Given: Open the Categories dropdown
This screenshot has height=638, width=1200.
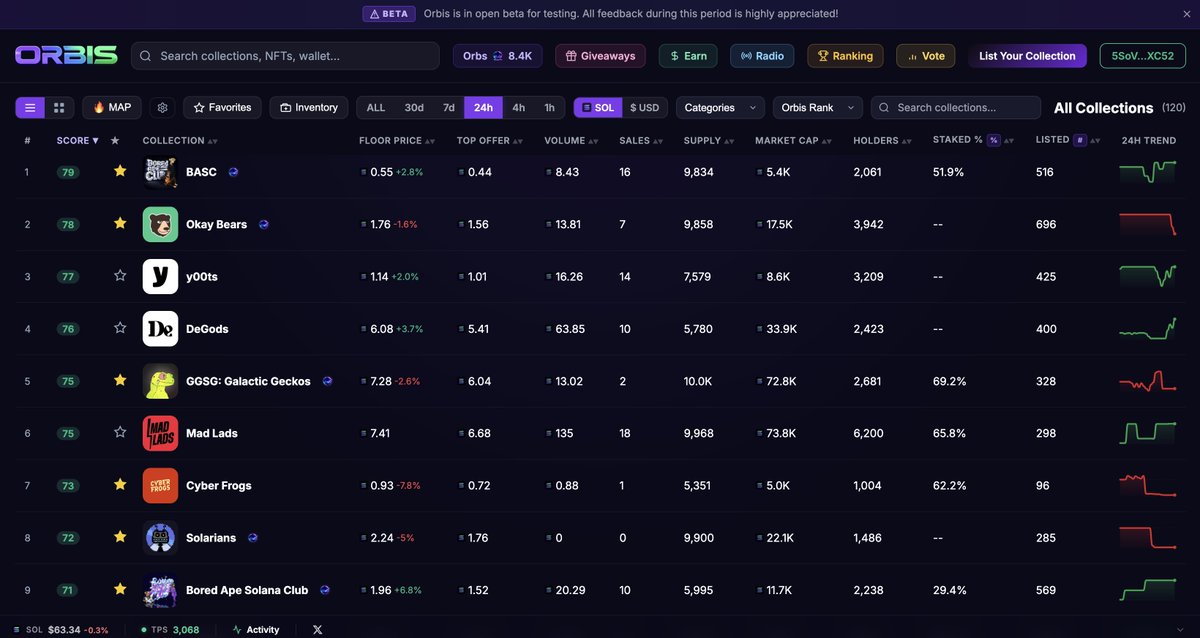Looking at the screenshot, I should (720, 107).
